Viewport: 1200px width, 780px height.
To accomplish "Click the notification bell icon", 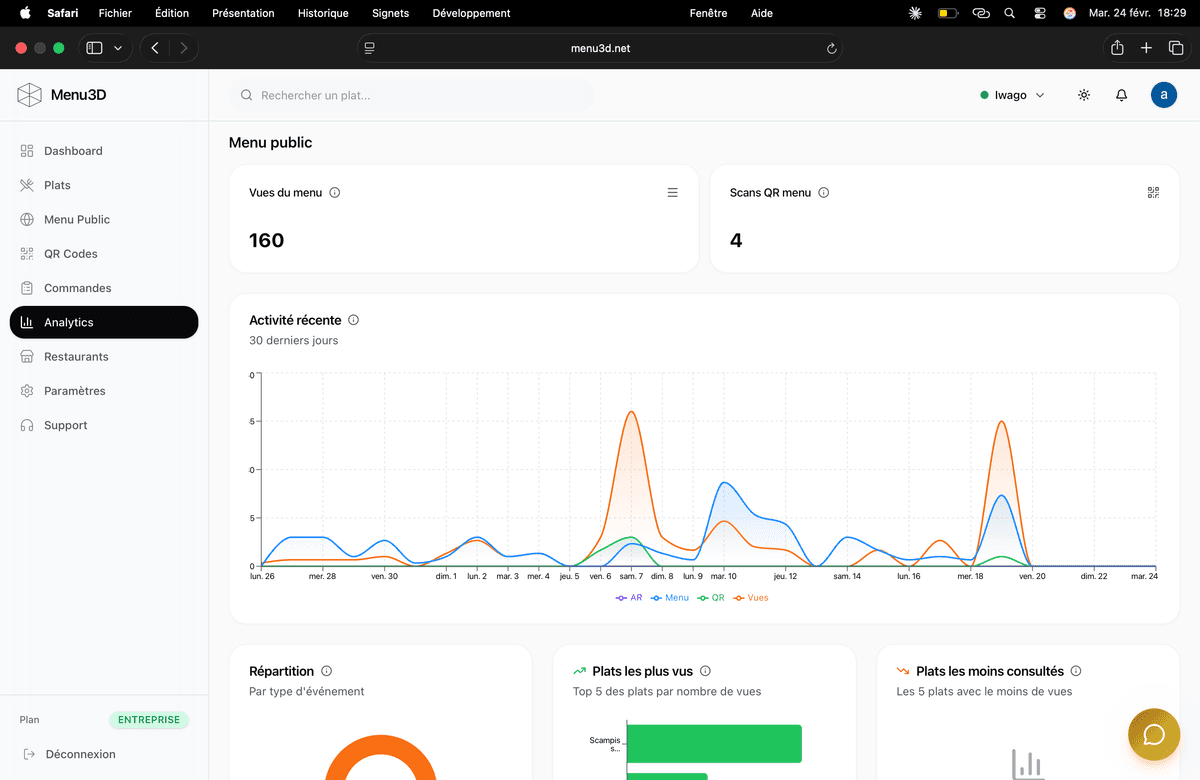I will [1121, 95].
